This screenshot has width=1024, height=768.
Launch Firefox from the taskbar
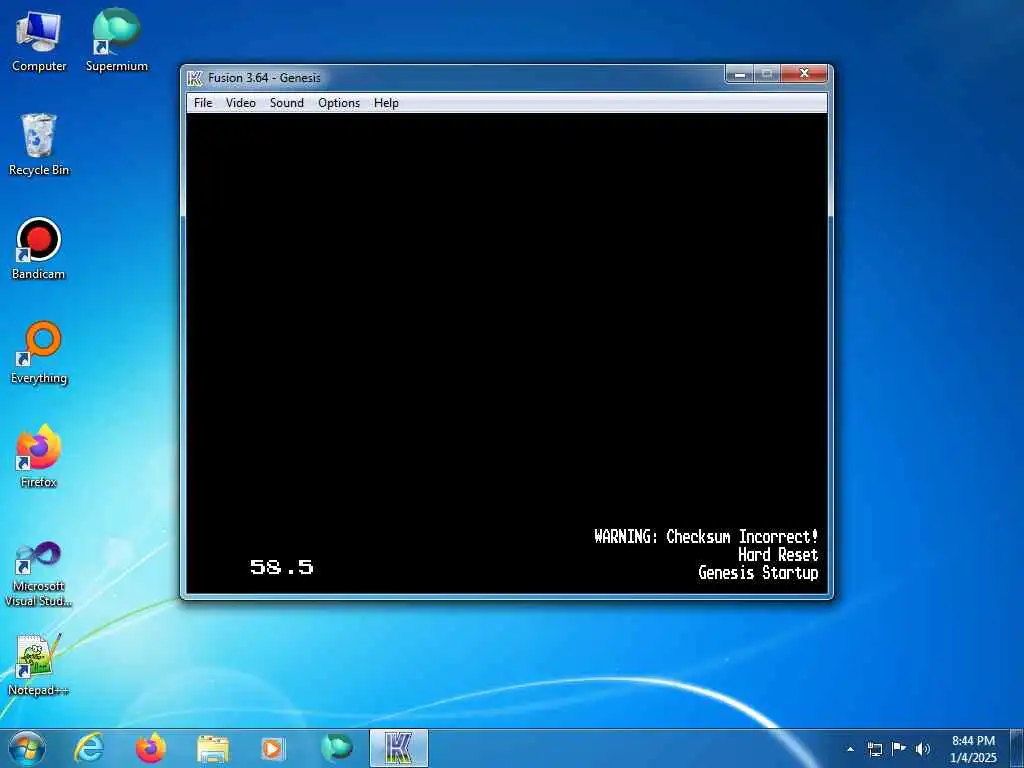[x=151, y=748]
